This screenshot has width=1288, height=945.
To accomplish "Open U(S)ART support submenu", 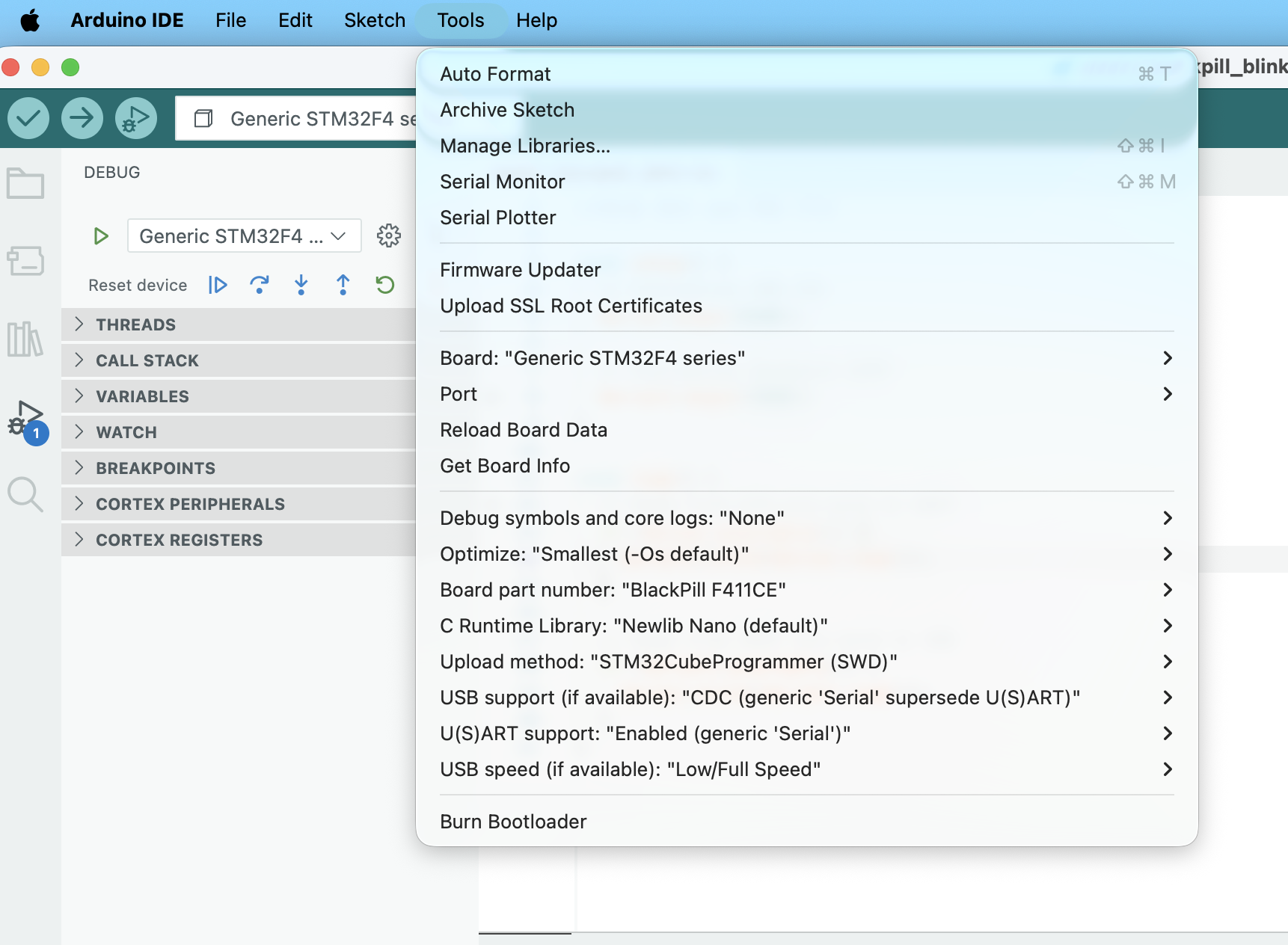I will 807,733.
